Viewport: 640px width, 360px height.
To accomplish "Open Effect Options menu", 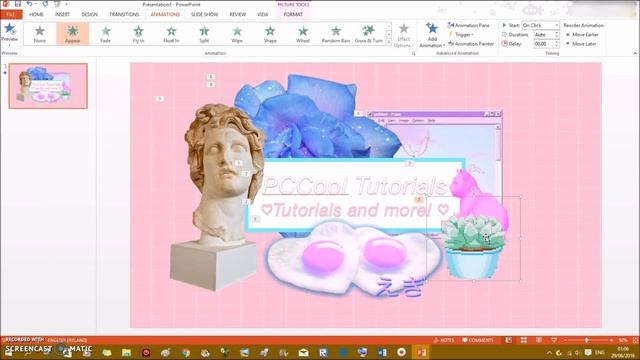I will (x=404, y=35).
